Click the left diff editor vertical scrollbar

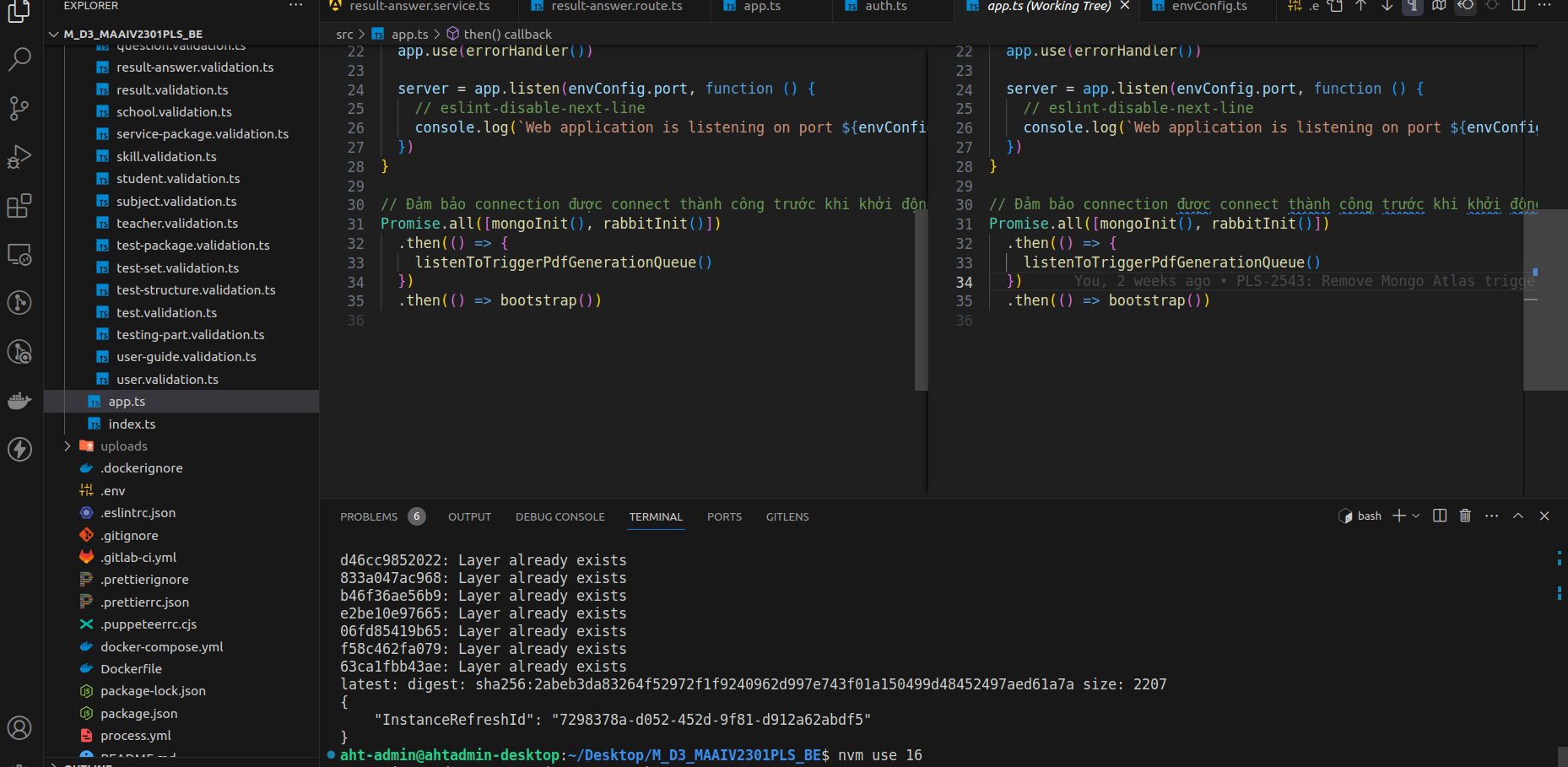921,300
